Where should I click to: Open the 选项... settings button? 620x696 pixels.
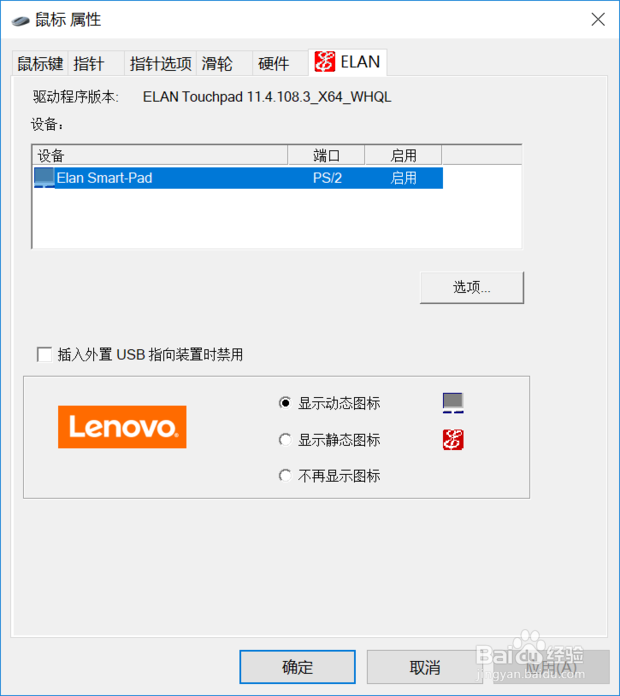[472, 288]
